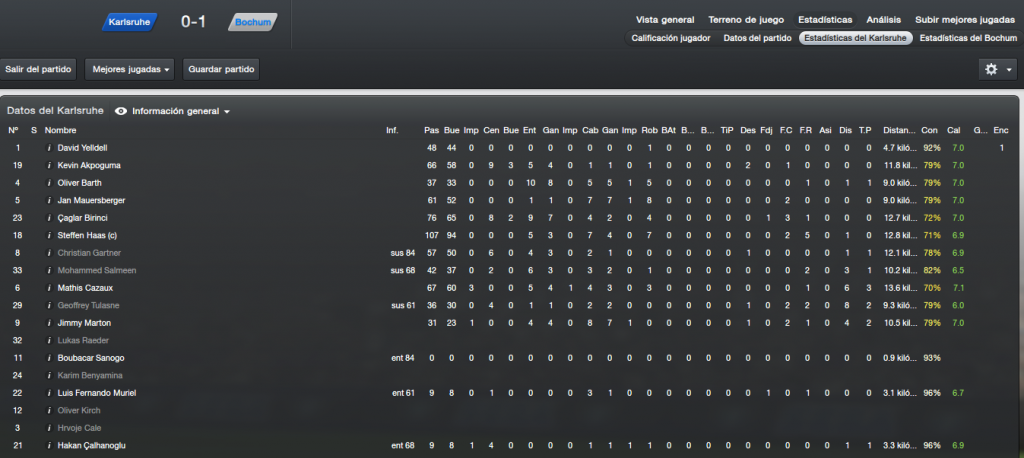
Task: Switch to Estadísticas del Bochum tab
Action: click(x=968, y=38)
